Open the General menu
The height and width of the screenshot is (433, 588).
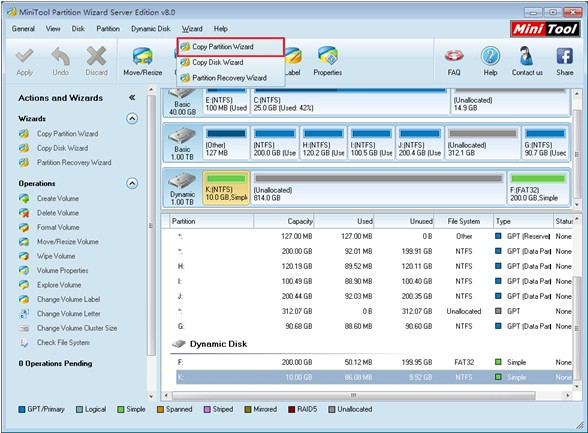(23, 28)
